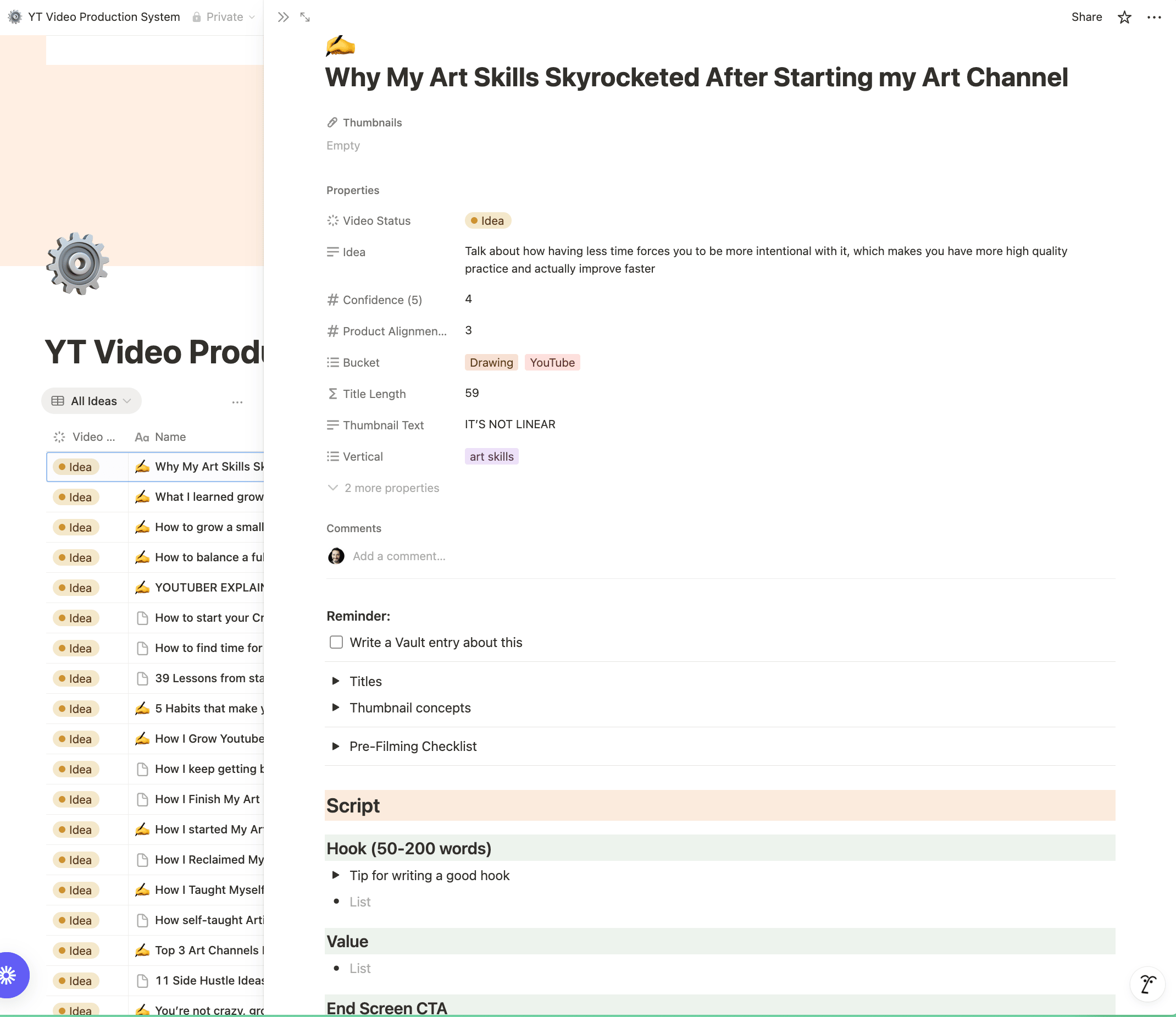Open page in full view arrows icon
The image size is (1176, 1017).
pyautogui.click(x=305, y=17)
